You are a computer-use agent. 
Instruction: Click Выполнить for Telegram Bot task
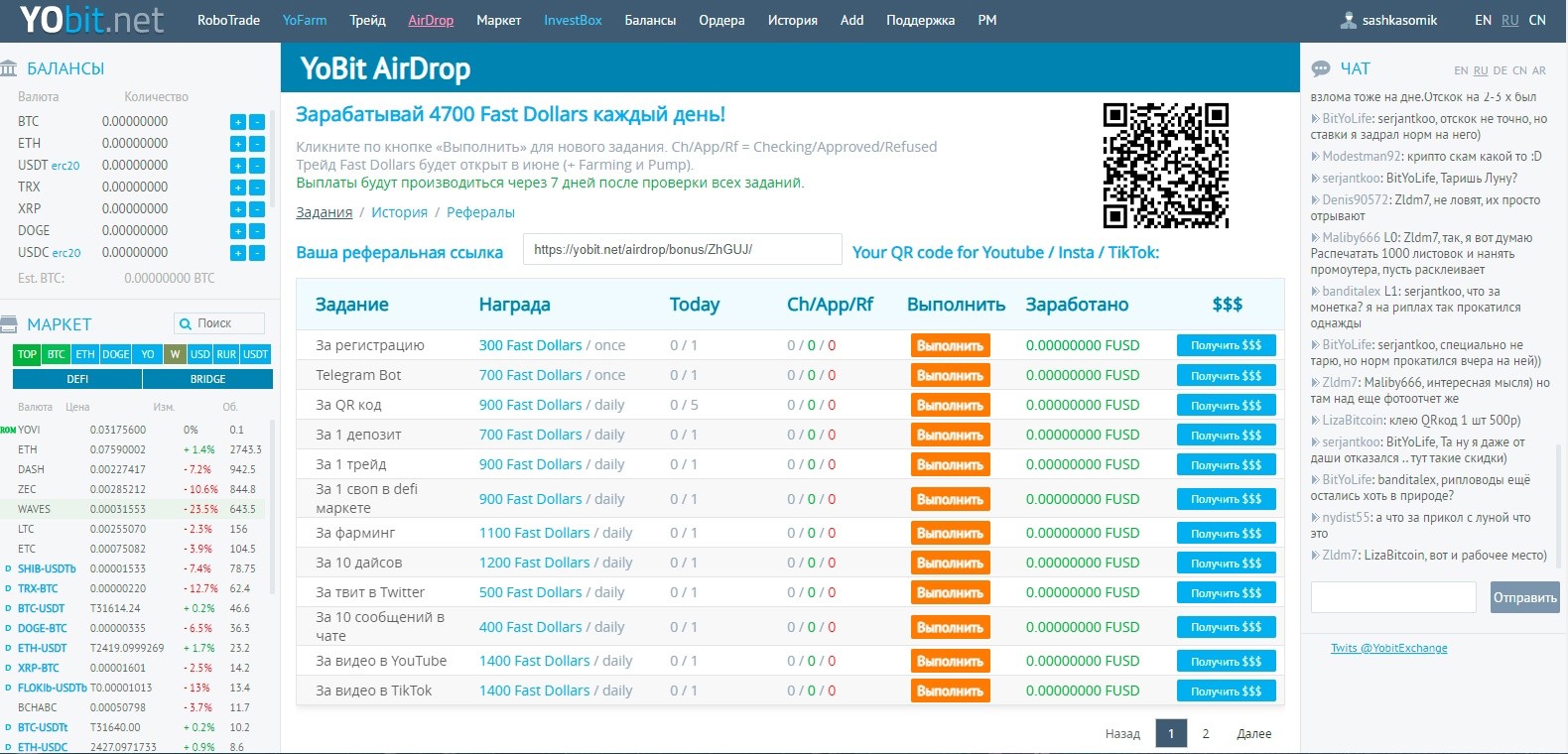pos(950,376)
